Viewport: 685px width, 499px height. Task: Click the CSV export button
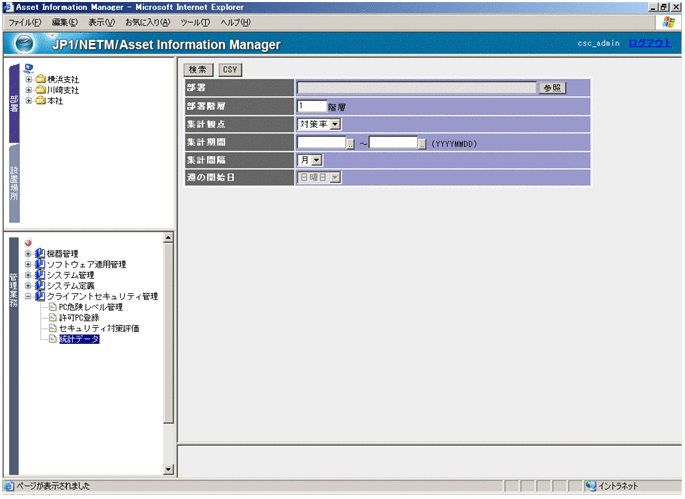[230, 69]
